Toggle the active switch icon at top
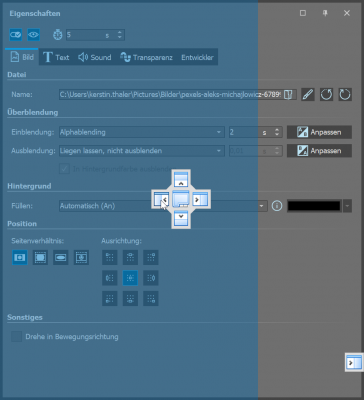 tap(16, 35)
